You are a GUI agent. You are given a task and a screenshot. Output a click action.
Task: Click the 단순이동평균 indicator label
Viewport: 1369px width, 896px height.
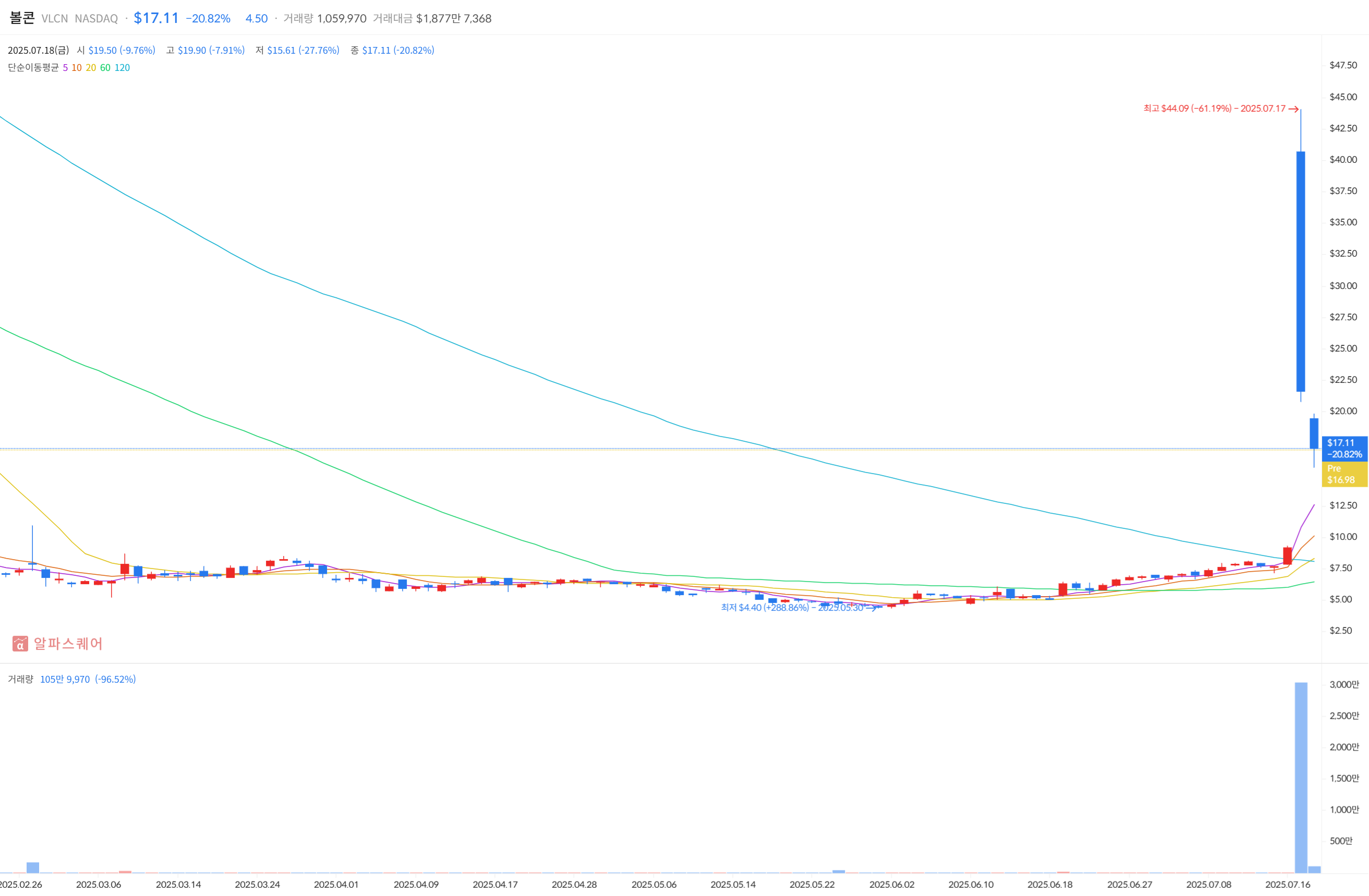[x=33, y=68]
